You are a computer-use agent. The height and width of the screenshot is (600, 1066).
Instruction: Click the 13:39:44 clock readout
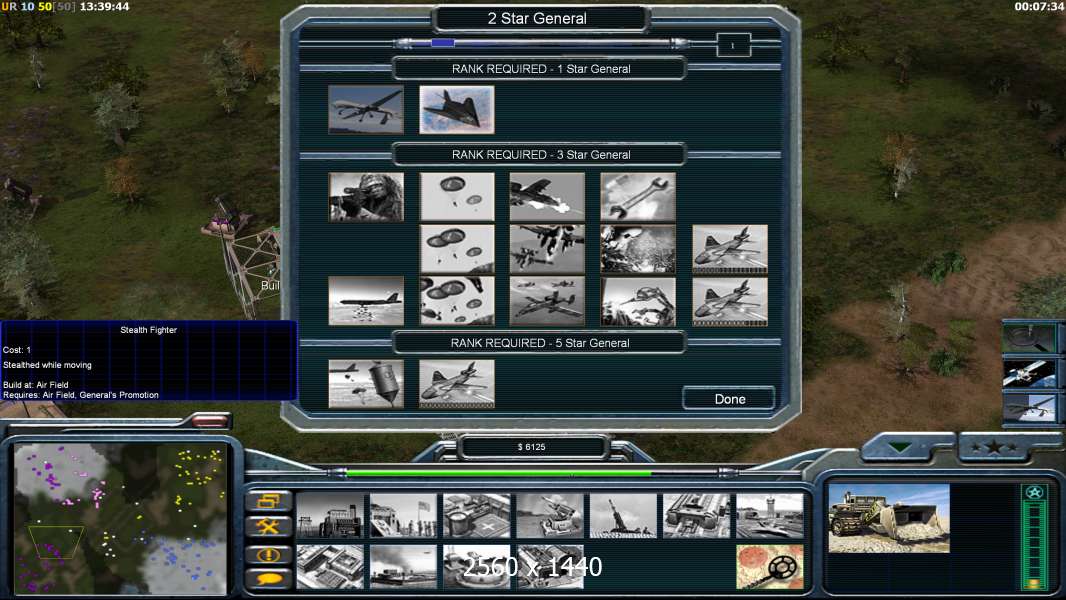[105, 6]
